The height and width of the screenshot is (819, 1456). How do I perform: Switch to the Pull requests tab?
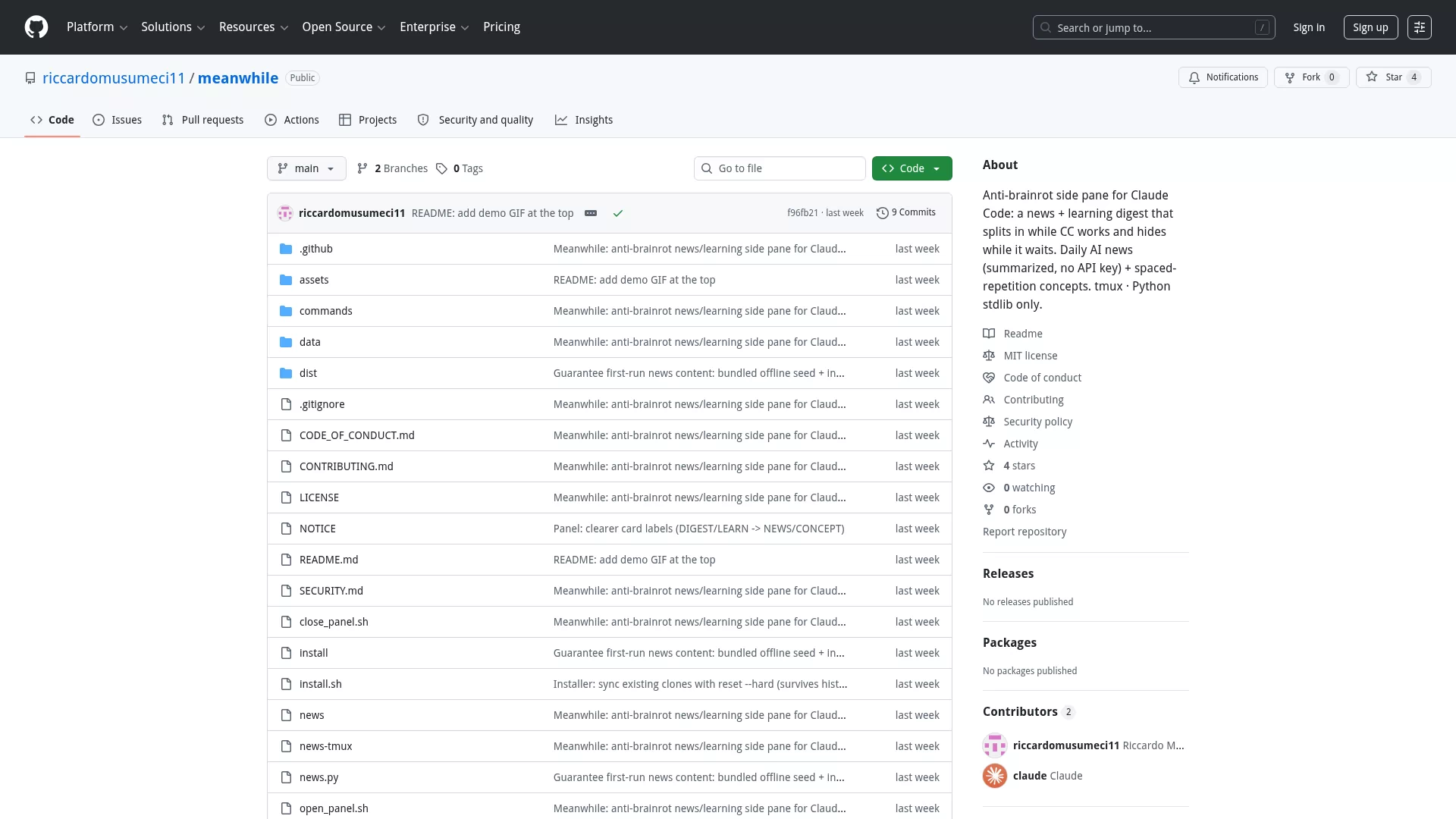pos(202,120)
